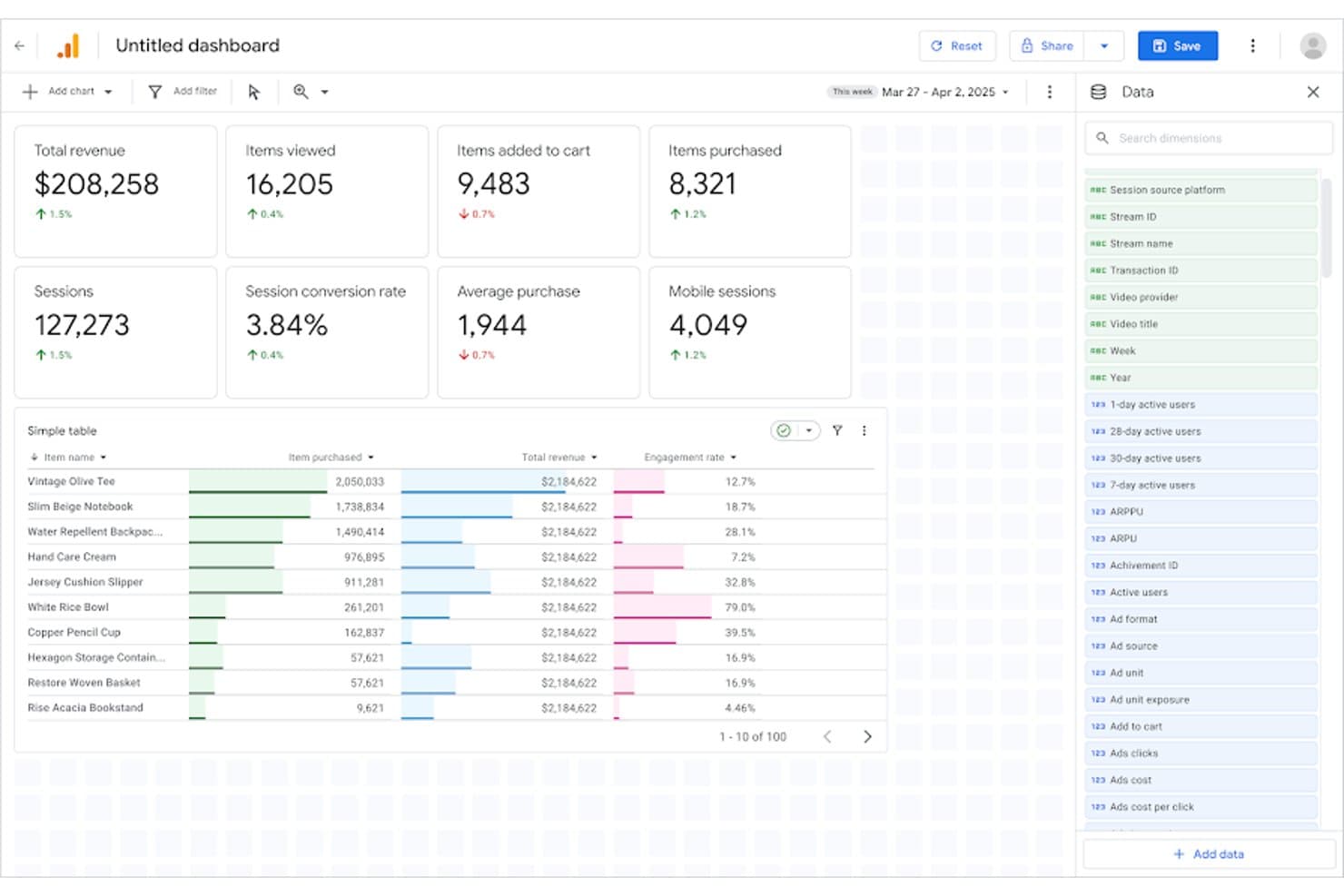
Task: Select the ARPU metric
Action: [x=1201, y=538]
